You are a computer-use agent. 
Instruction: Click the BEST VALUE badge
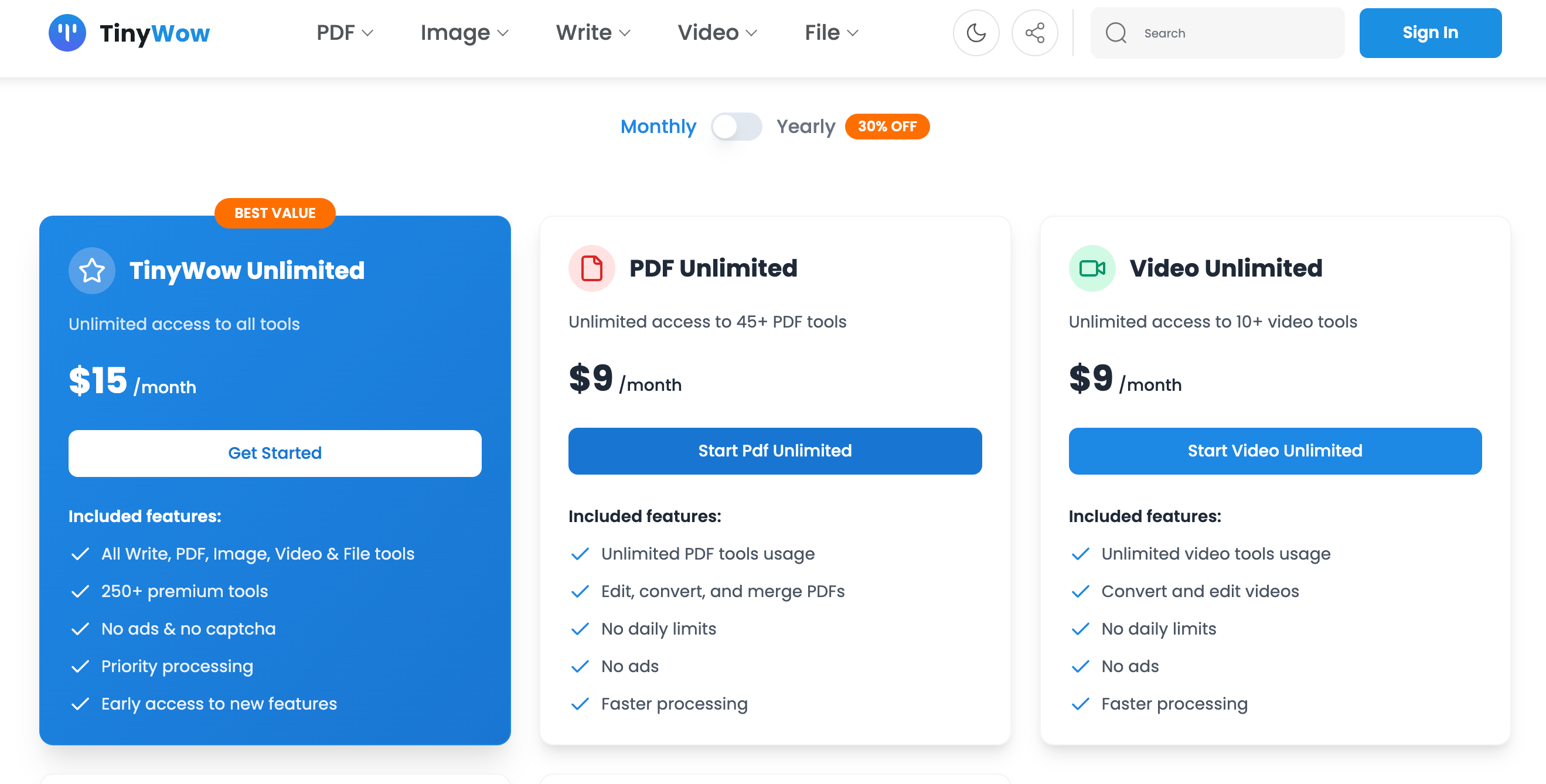coord(275,213)
